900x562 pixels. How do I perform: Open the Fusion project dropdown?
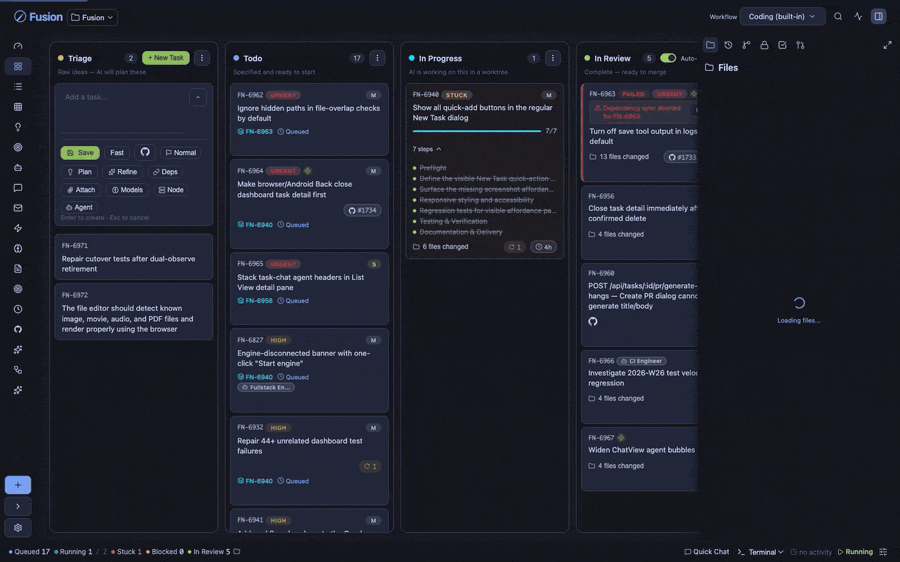pyautogui.click(x=92, y=17)
